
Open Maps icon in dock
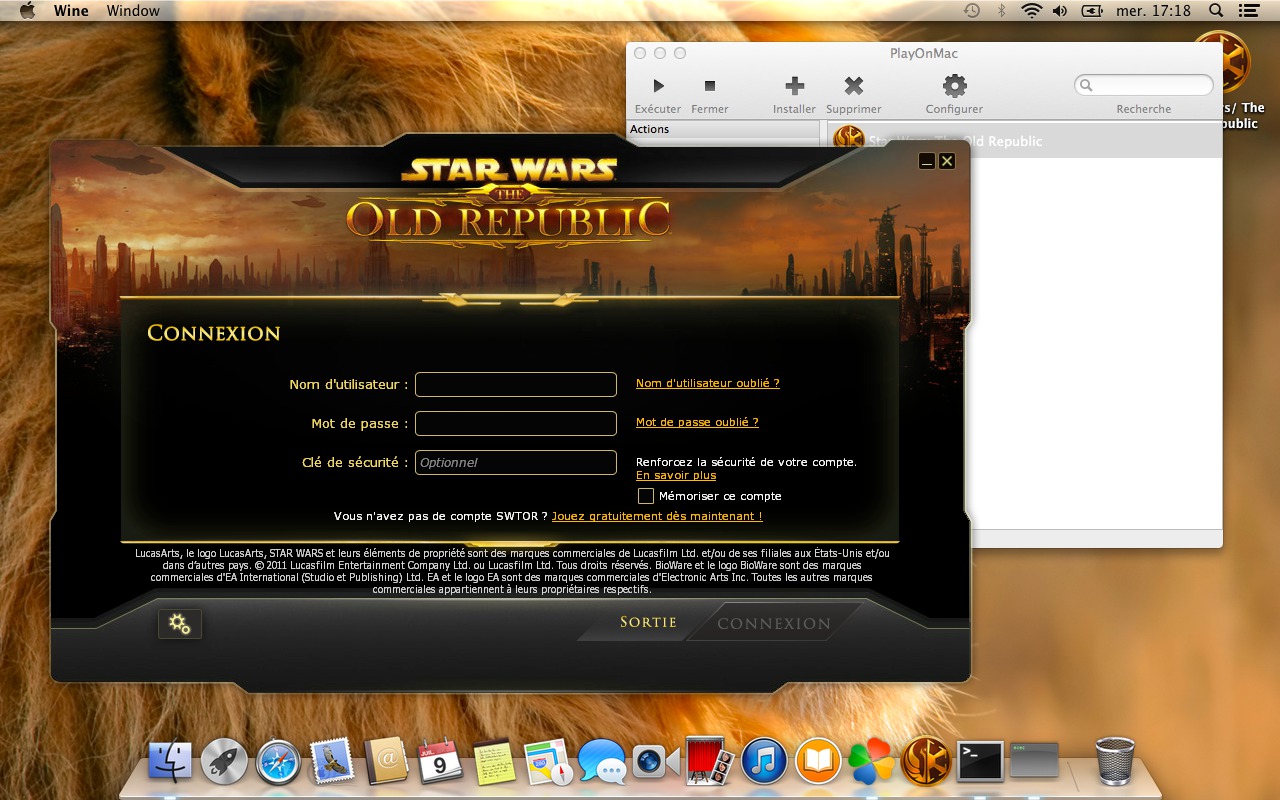548,762
